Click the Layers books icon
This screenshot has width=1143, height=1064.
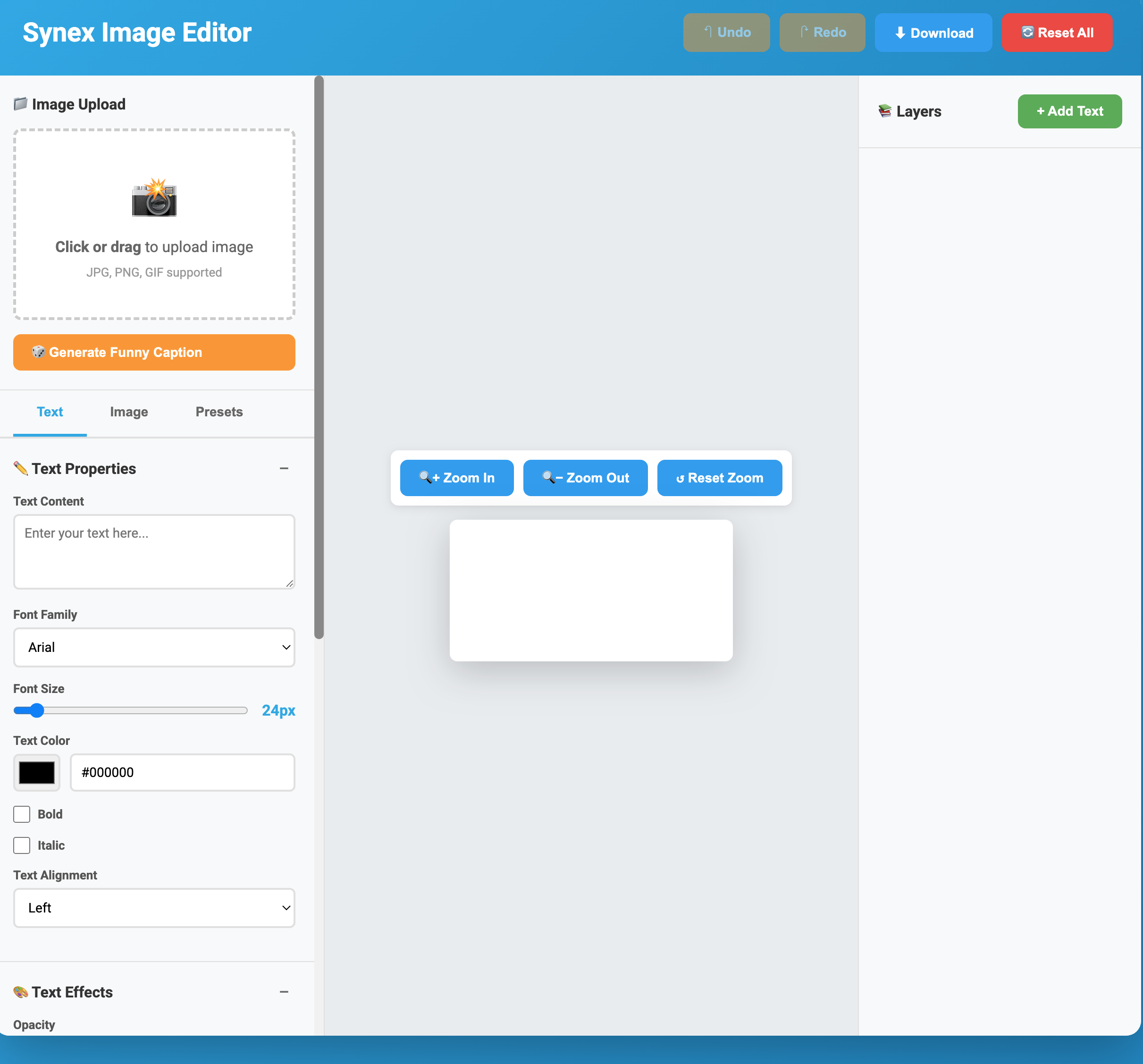884,111
